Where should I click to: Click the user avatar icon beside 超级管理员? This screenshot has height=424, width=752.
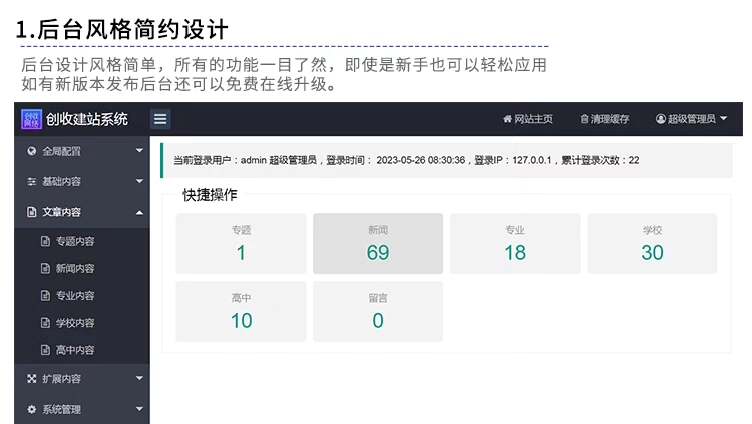coord(660,118)
